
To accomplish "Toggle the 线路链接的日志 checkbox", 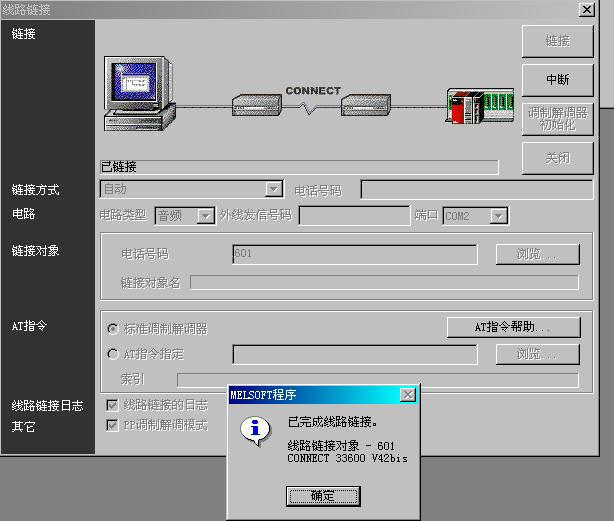I will tap(113, 405).
